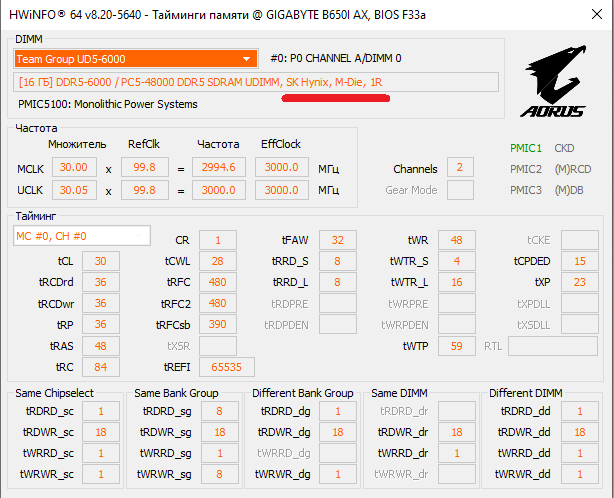Click the tWRWR_dg value 1
The width and height of the screenshot is (614, 498).
[x=338, y=475]
